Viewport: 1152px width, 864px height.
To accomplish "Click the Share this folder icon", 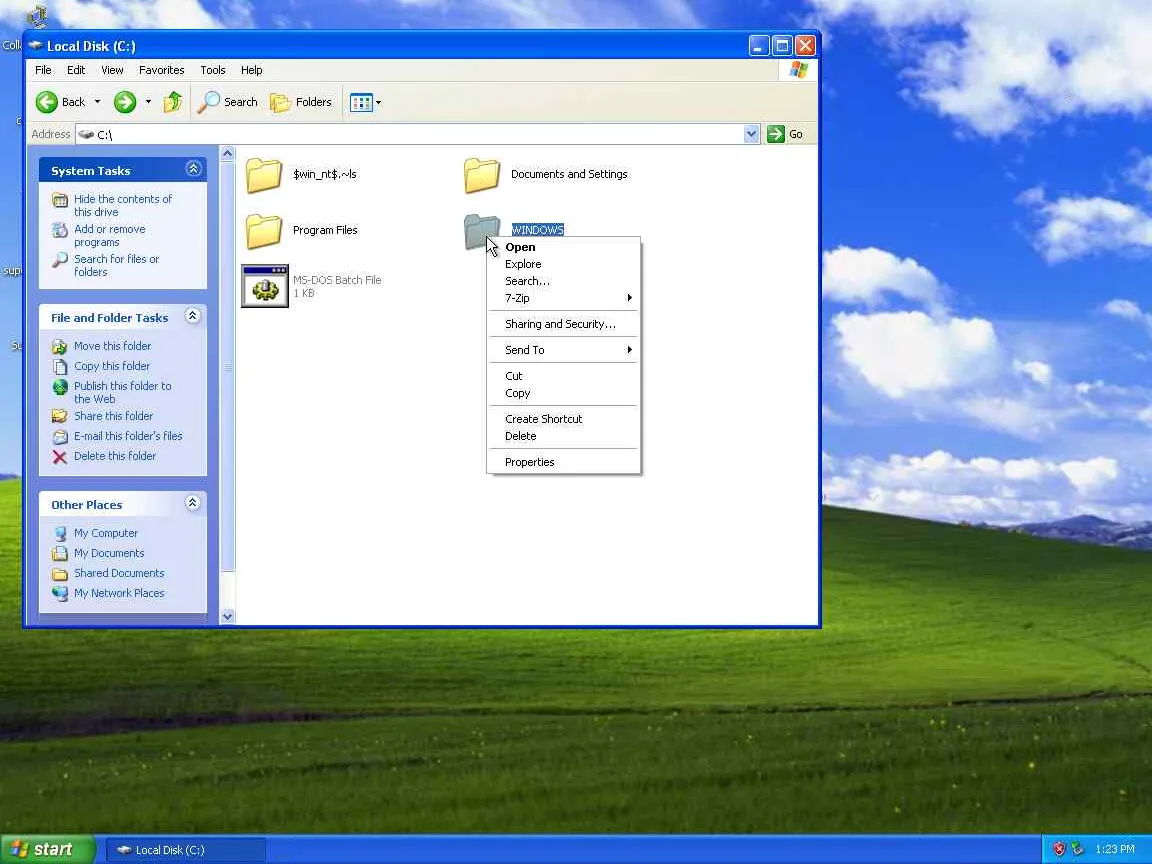I will pyautogui.click(x=60, y=416).
